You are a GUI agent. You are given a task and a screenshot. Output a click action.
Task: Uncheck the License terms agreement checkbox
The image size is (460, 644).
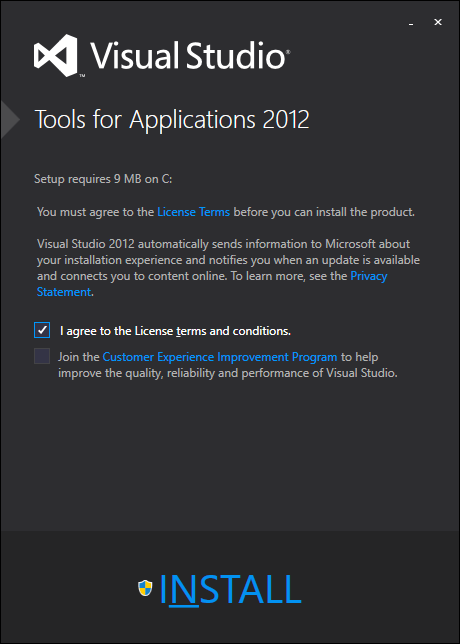pos(42,330)
